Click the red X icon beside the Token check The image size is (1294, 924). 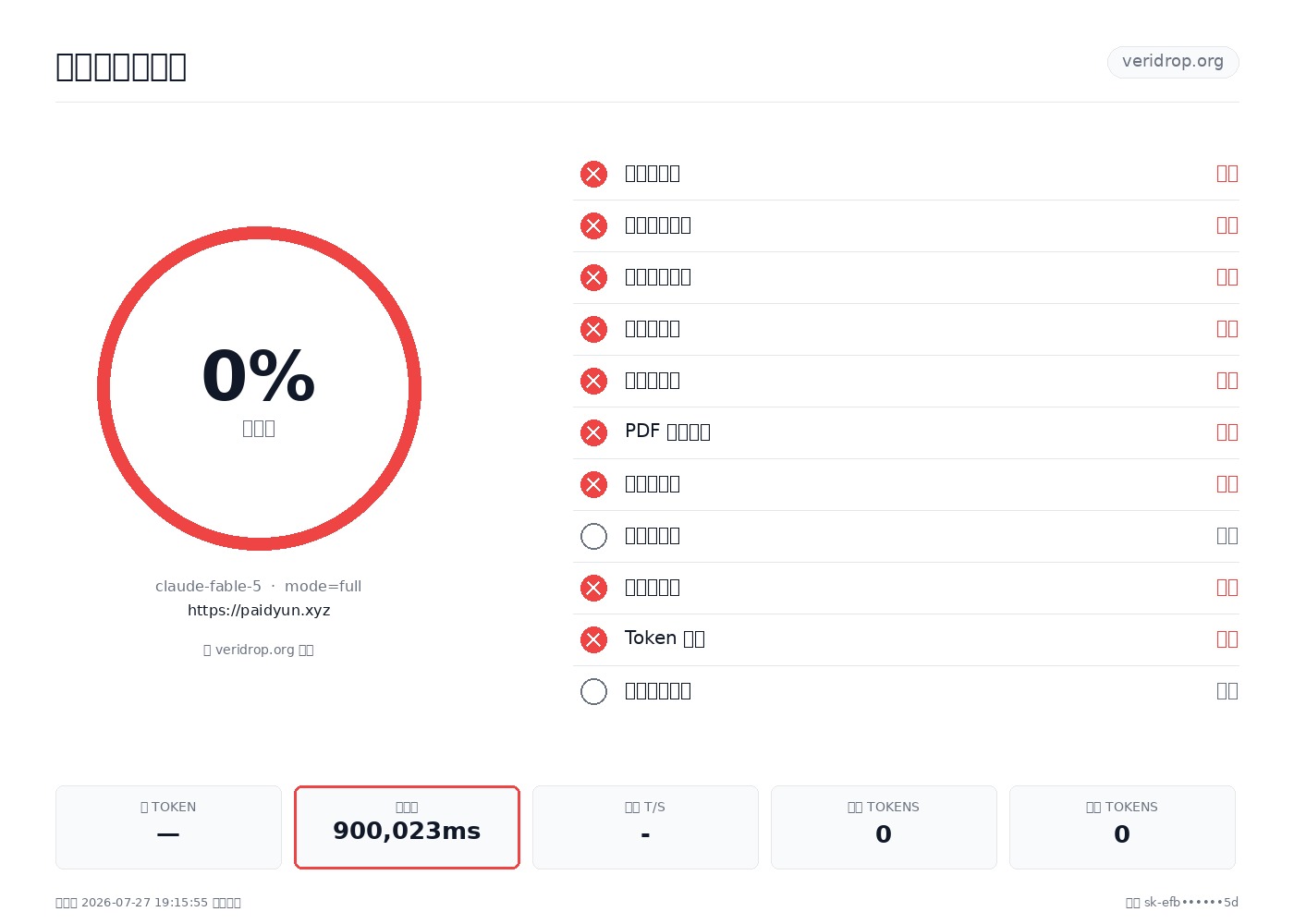[x=593, y=639]
